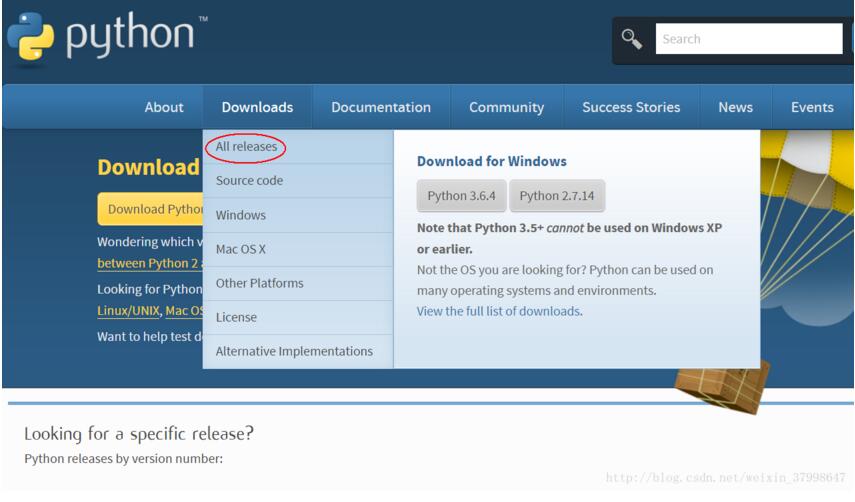This screenshot has width=855, height=502.
Task: Follow the Linux/UNIX link
Action: 128,311
